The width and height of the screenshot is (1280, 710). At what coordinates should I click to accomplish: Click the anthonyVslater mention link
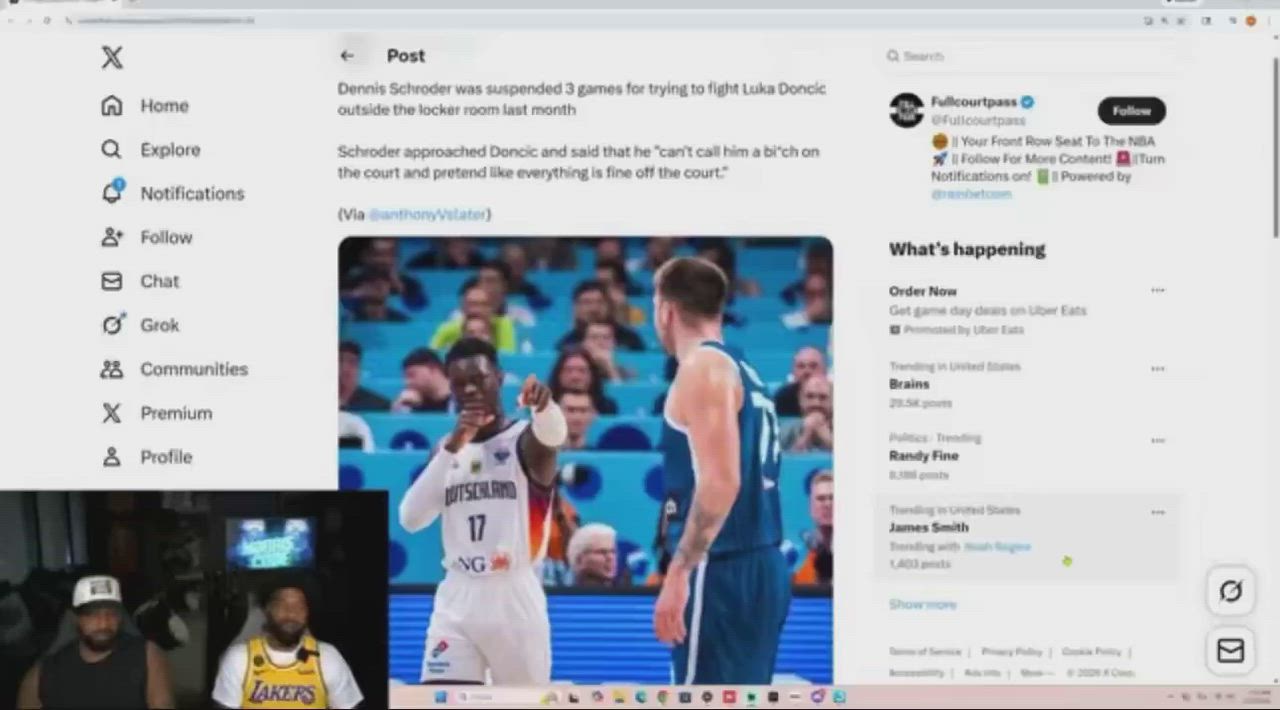pos(427,215)
